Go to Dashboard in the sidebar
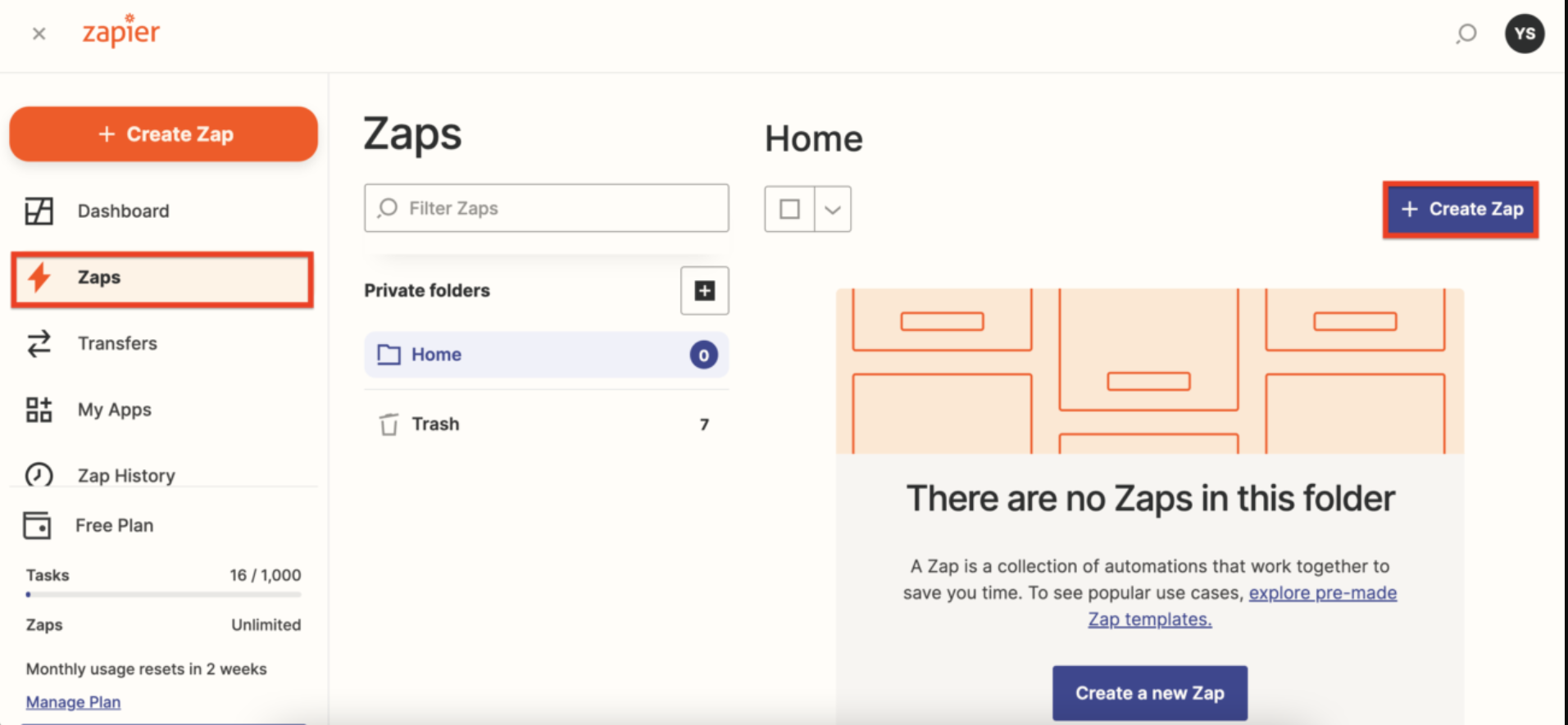 [123, 211]
